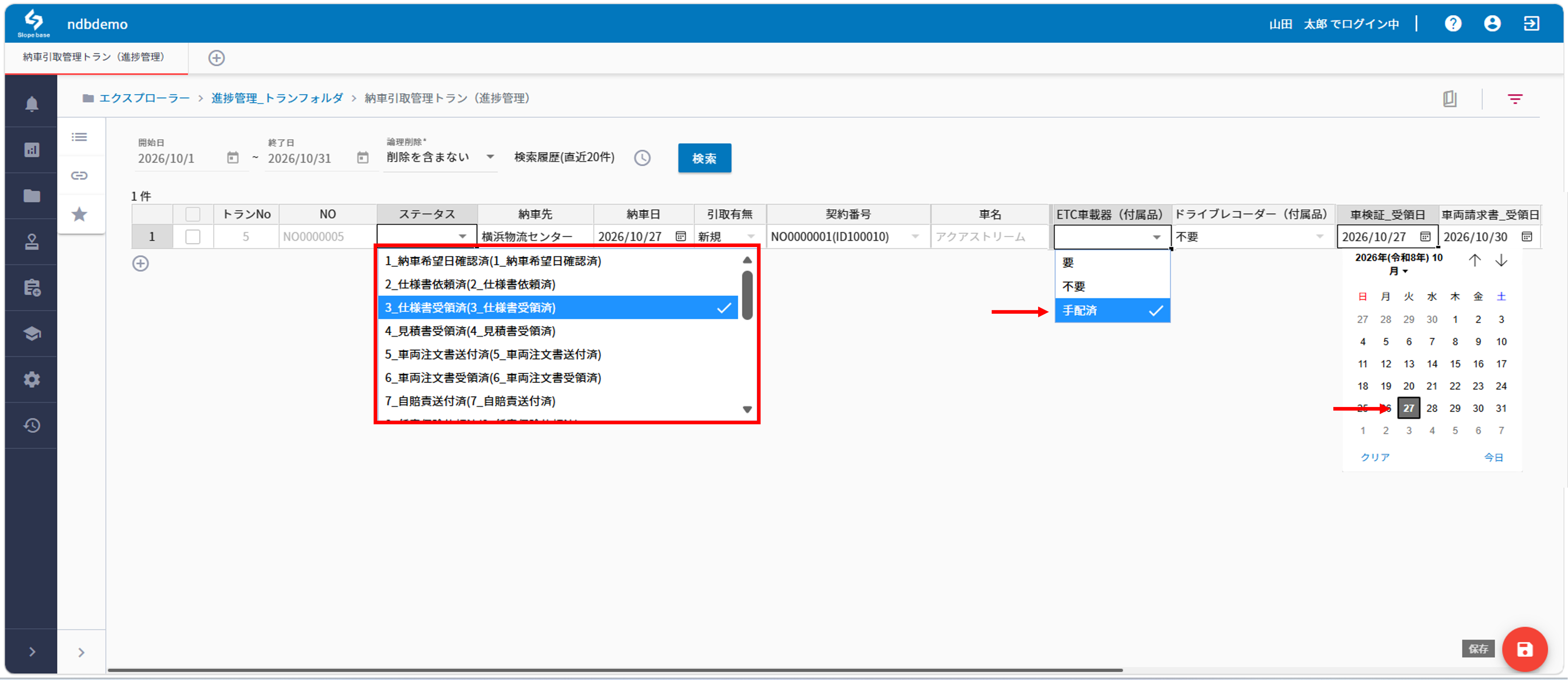
Task: Open calendar month-year selector
Action: coord(1399,264)
